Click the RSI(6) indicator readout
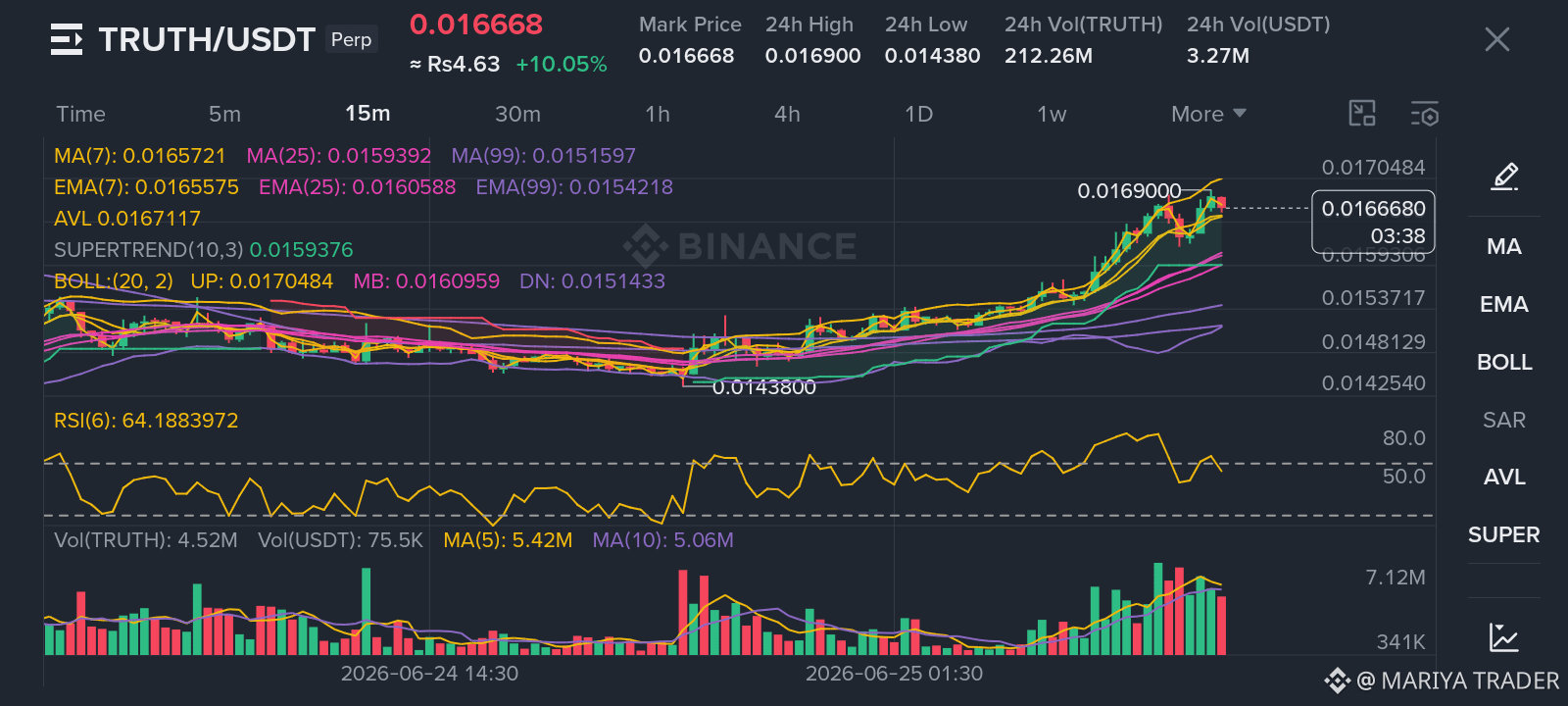1568x706 pixels. [x=146, y=421]
